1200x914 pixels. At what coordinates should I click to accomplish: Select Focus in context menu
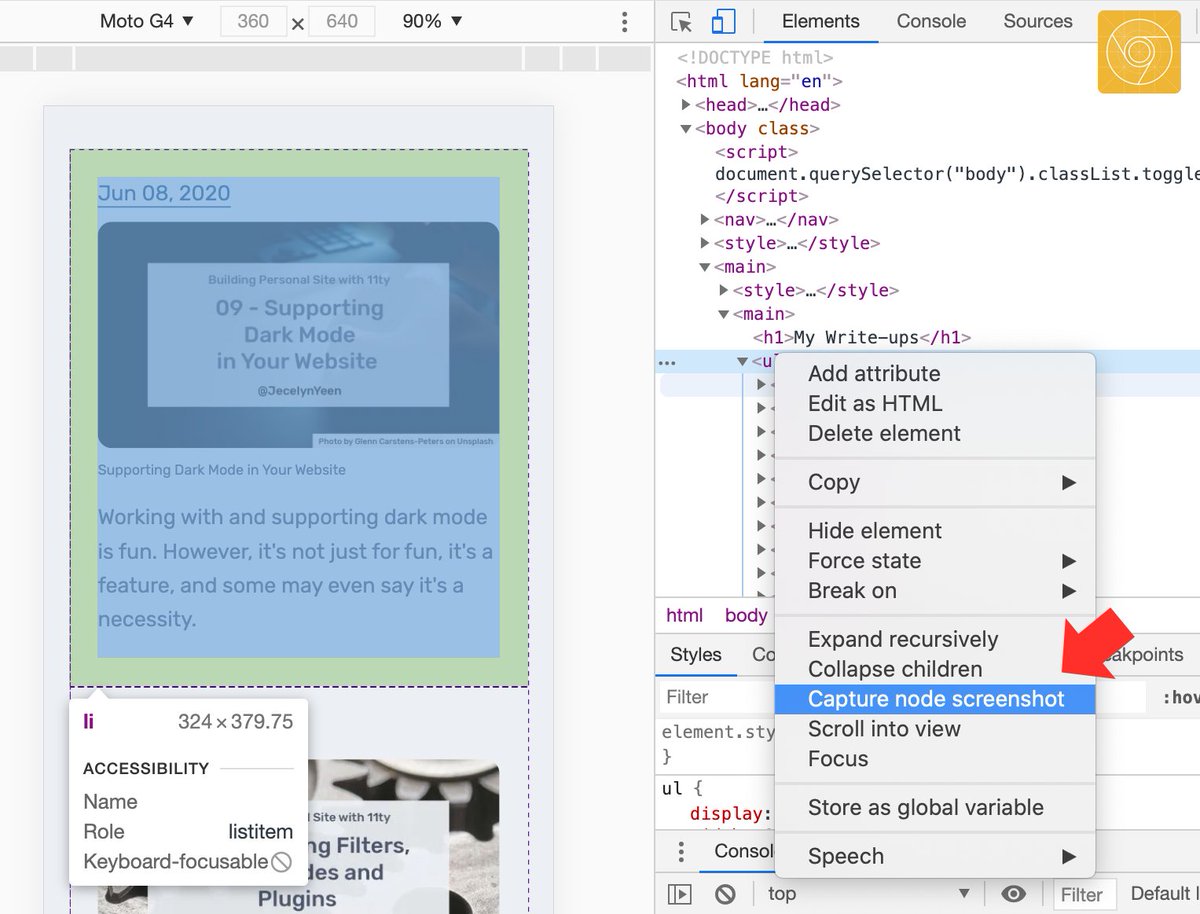point(936,759)
